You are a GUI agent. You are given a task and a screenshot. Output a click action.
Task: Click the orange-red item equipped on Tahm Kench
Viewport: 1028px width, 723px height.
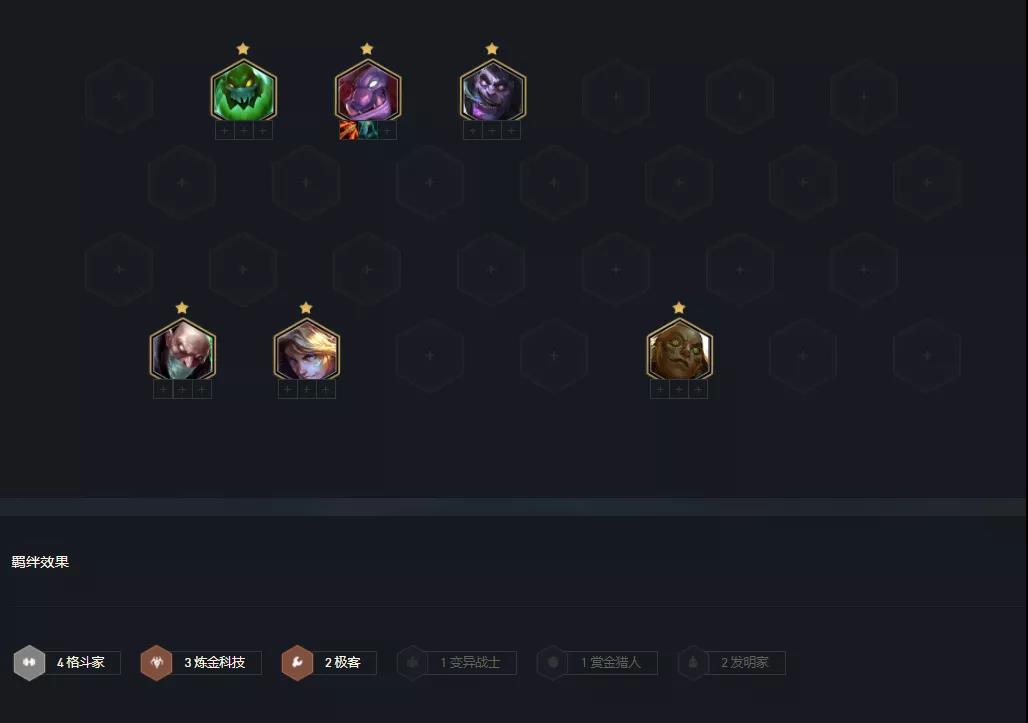(x=349, y=130)
